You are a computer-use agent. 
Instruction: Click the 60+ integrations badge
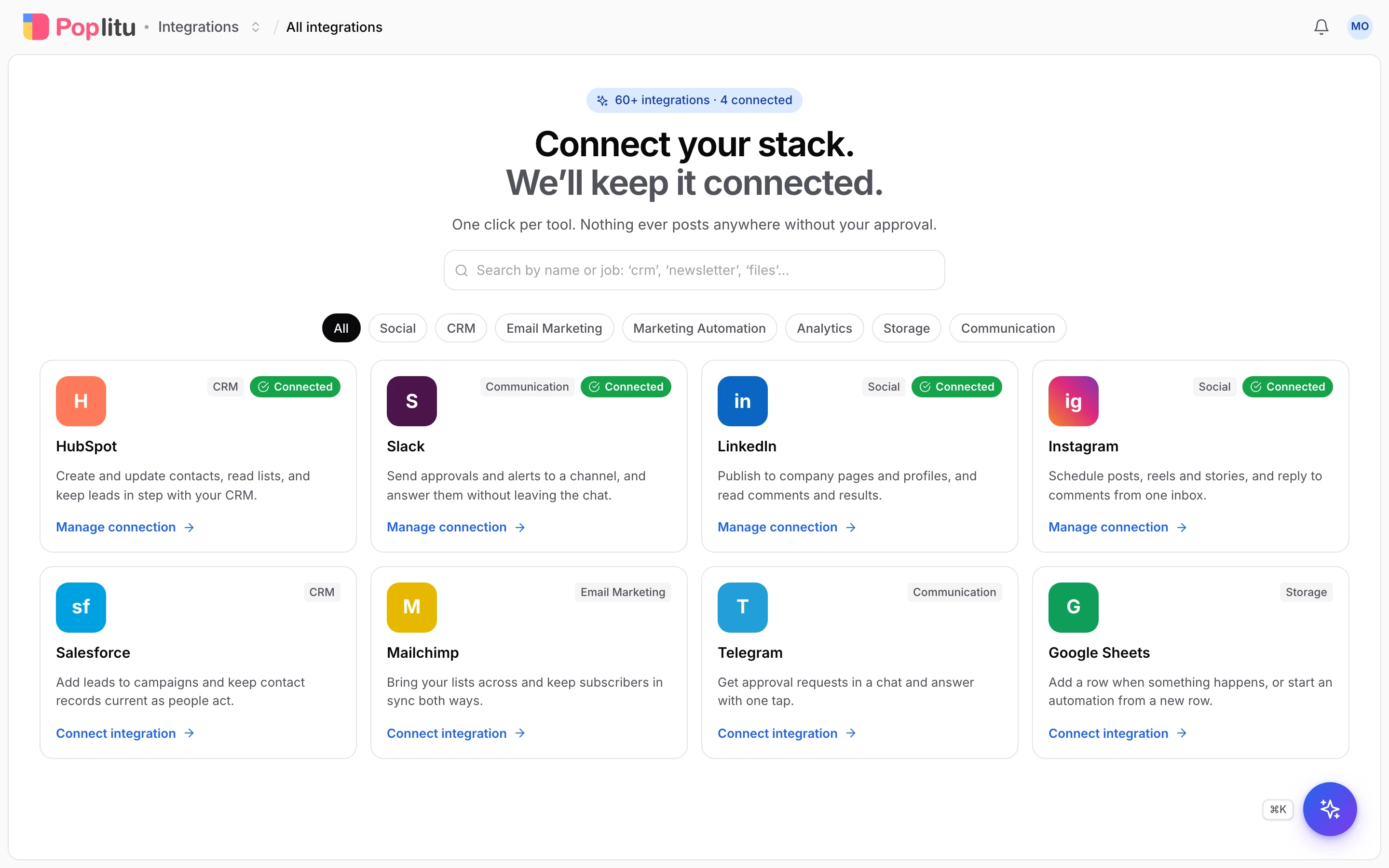coord(694,100)
